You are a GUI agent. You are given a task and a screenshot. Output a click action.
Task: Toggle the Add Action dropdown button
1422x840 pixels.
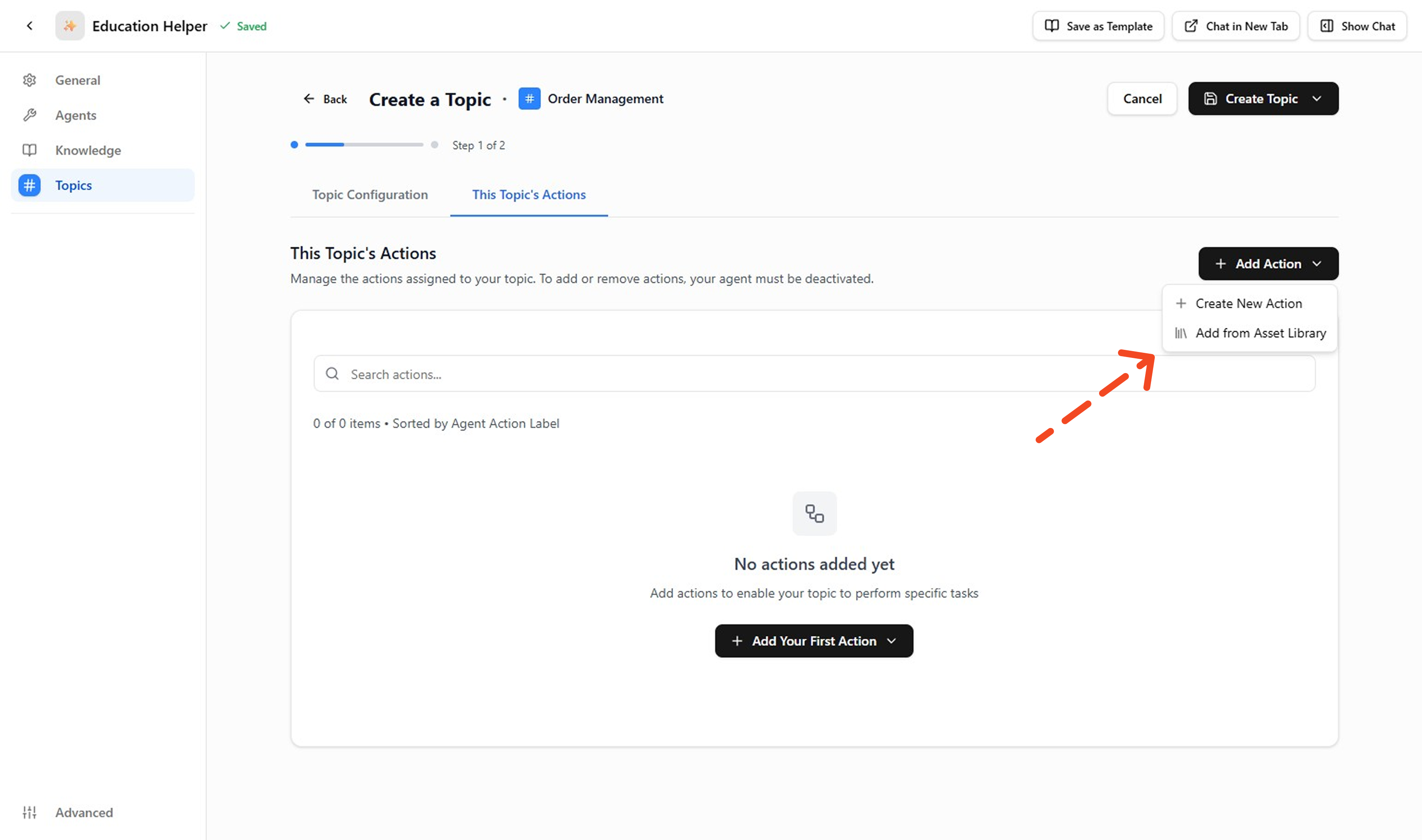(1268, 264)
